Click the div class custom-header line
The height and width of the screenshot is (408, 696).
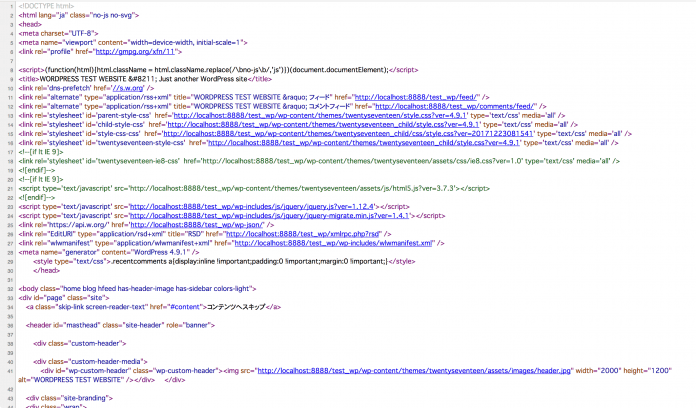(x=79, y=343)
